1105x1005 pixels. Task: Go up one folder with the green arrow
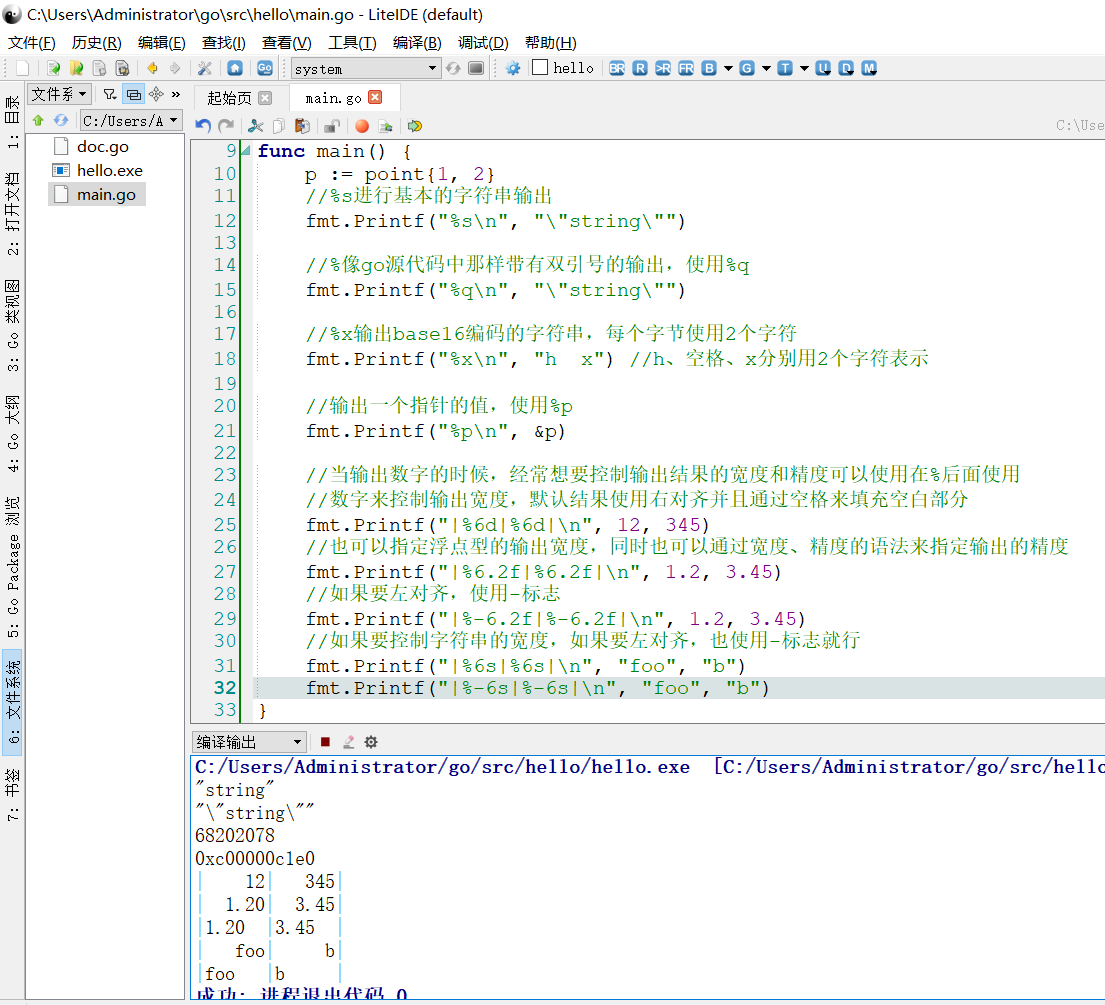pyautogui.click(x=38, y=121)
